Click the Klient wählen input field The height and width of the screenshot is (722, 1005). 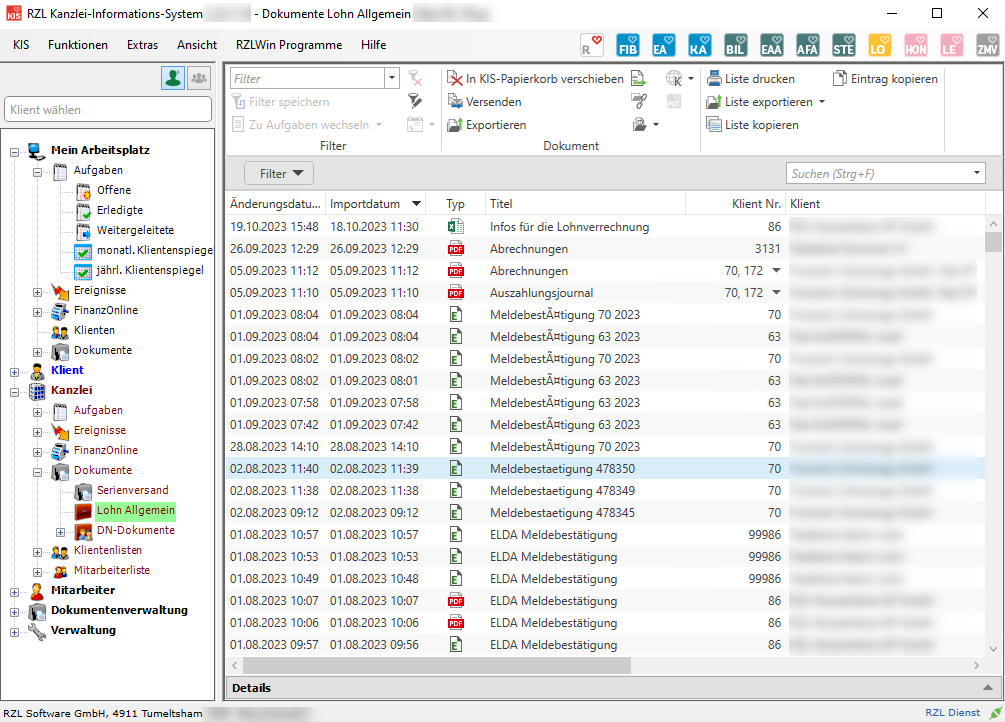click(x=108, y=110)
